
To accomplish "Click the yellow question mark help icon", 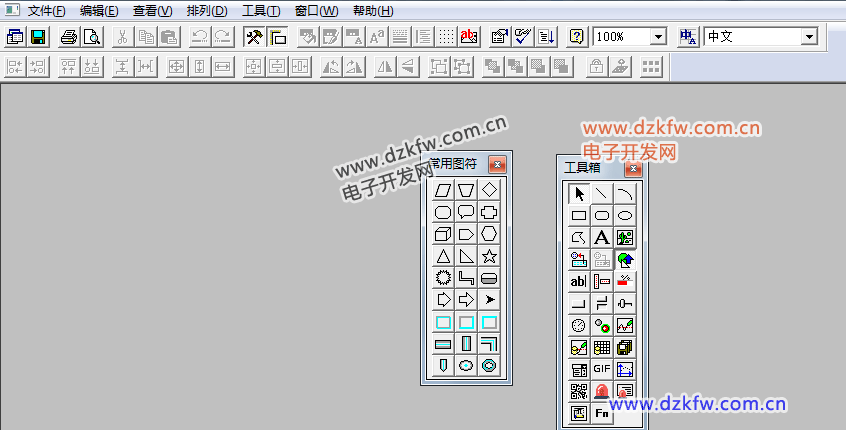I will pyautogui.click(x=577, y=37).
